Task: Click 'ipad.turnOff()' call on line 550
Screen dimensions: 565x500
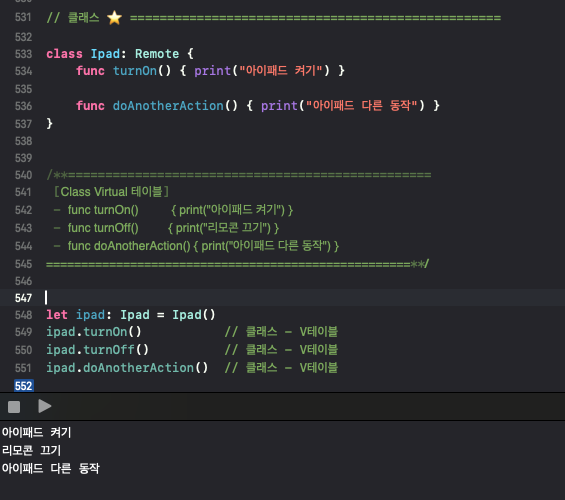Action: (x=98, y=350)
